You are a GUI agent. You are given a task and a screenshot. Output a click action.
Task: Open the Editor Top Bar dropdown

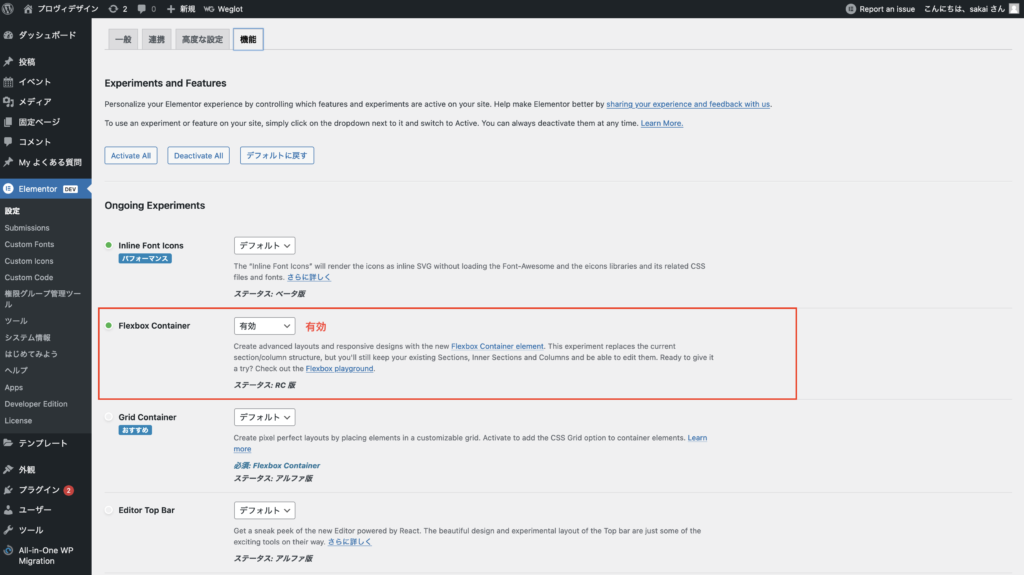[265, 509]
